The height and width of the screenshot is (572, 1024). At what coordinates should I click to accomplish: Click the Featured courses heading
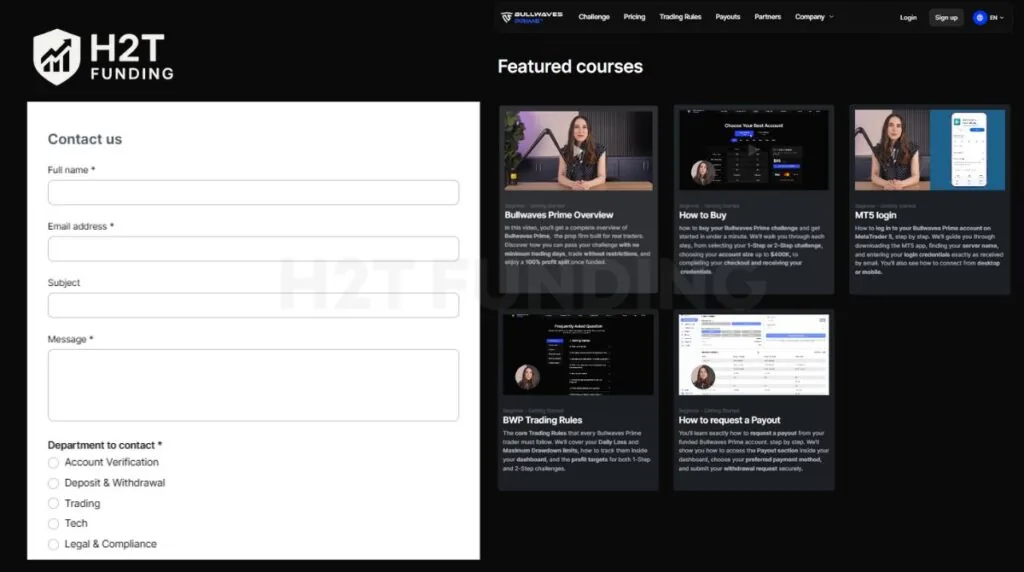point(570,67)
